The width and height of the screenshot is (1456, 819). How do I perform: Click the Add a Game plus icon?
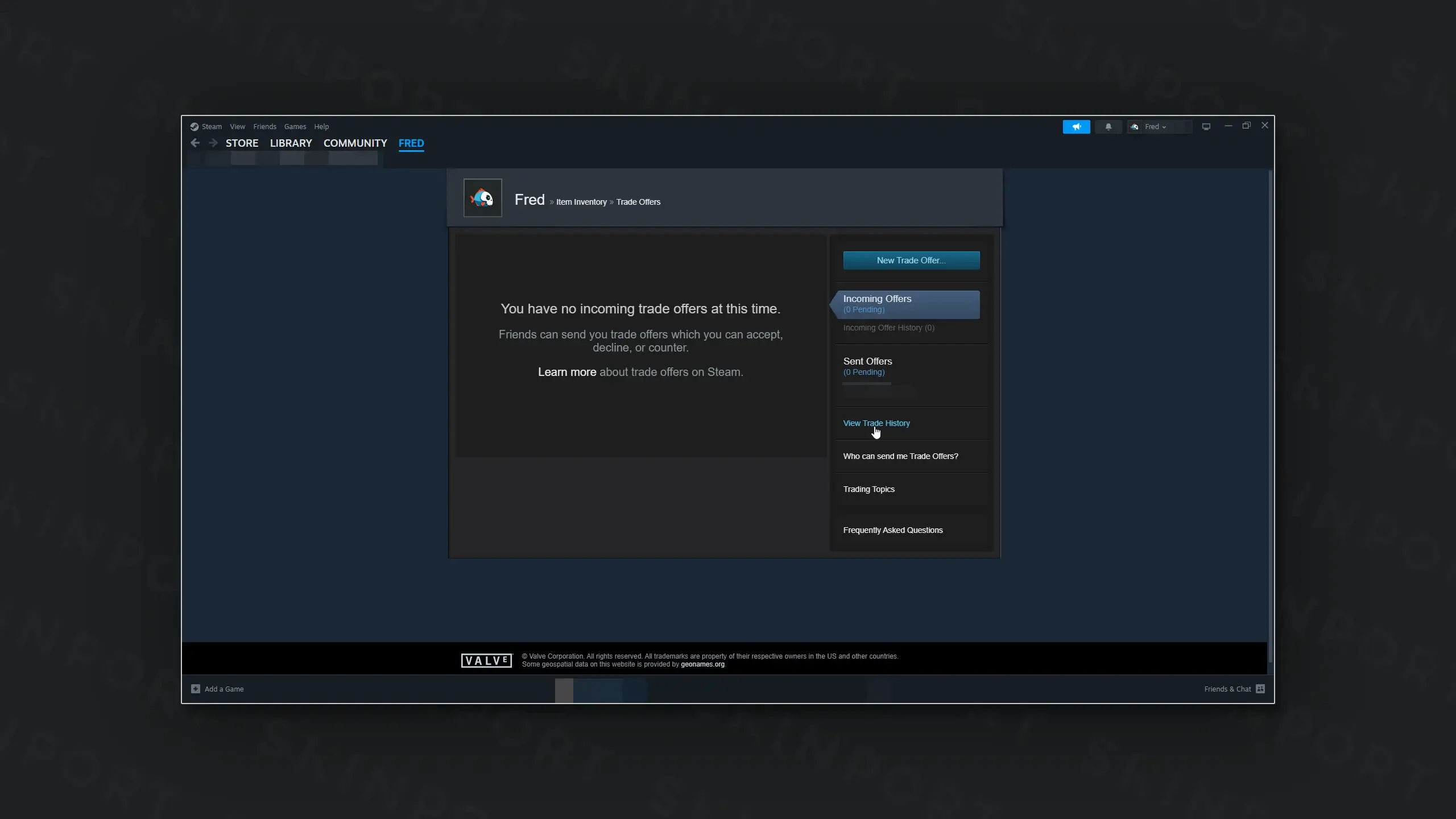pos(196,689)
